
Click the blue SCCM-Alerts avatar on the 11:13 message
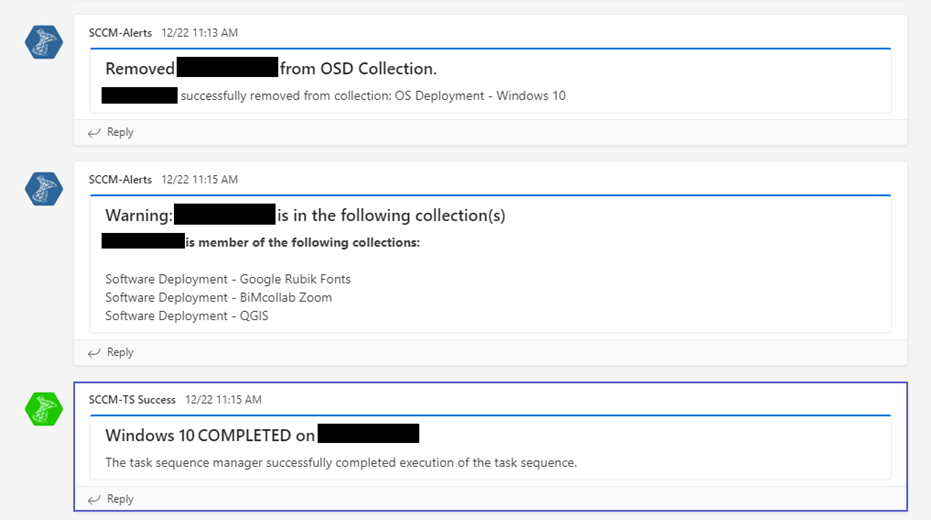(44, 40)
